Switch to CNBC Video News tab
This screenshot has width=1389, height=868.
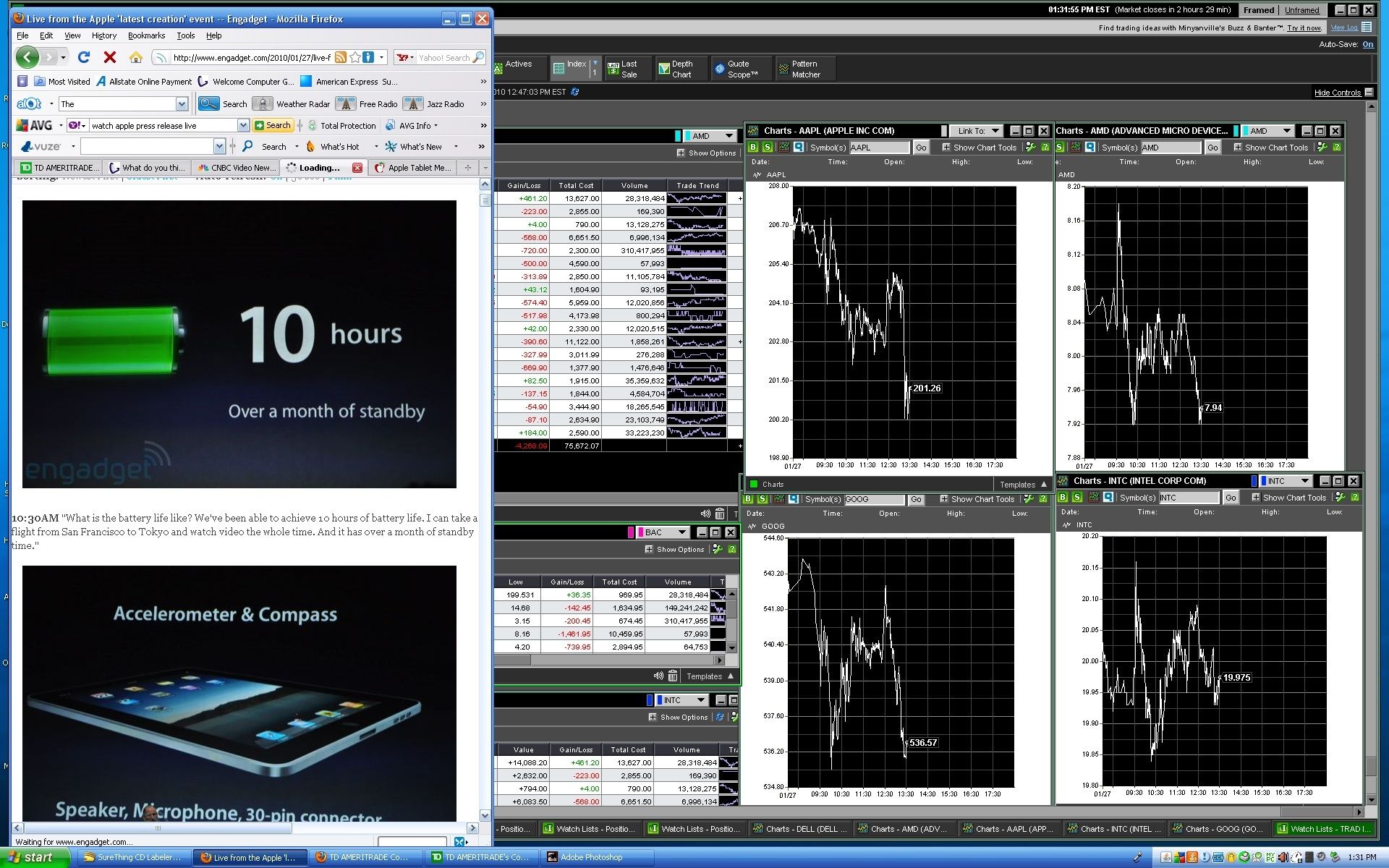tap(237, 168)
